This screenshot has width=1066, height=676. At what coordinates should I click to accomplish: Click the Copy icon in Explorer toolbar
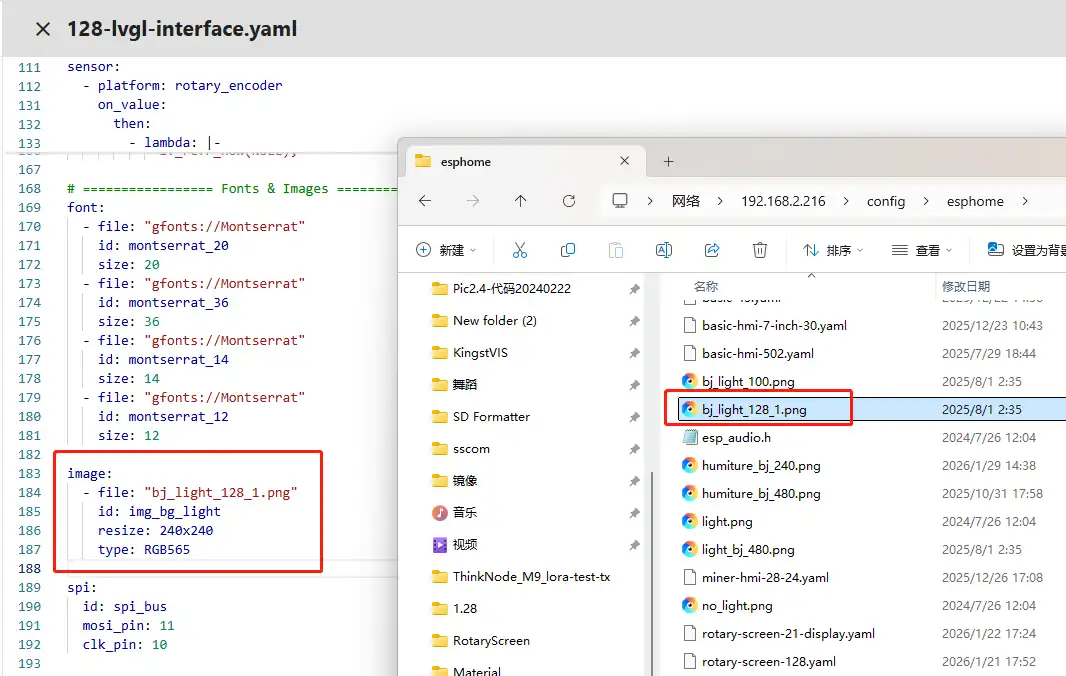tap(568, 250)
